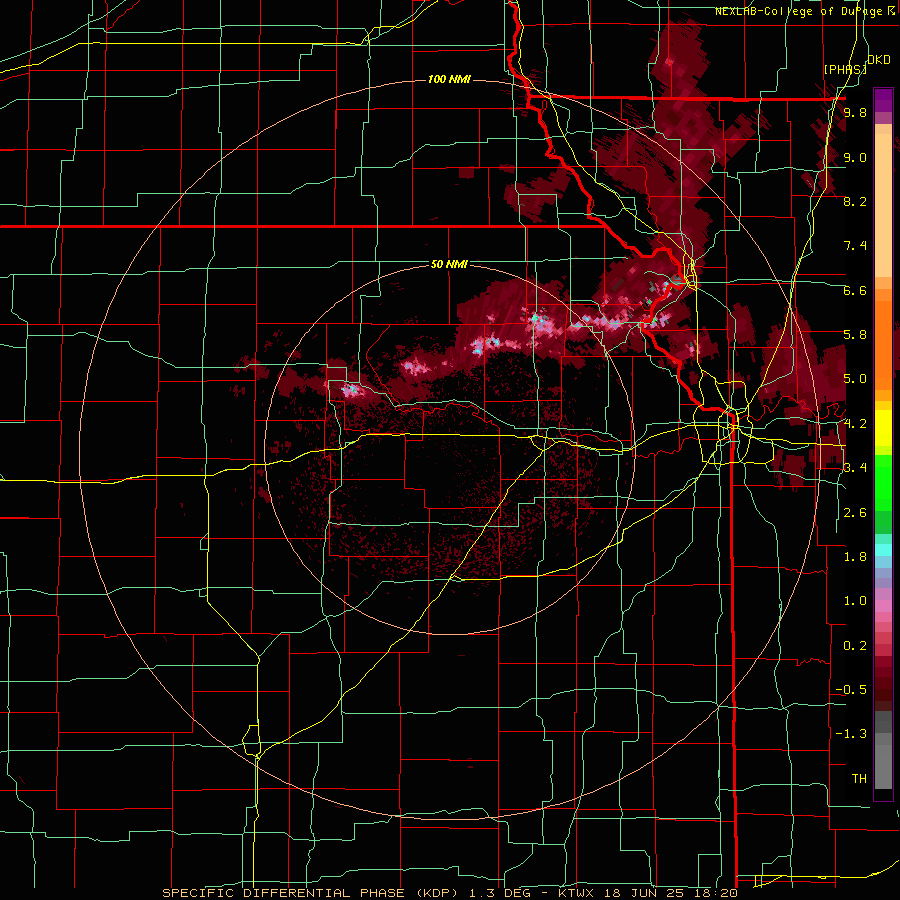Viewport: 900px width, 900px height.
Task: Select the cyan band on the color scale
Action: click(x=883, y=550)
